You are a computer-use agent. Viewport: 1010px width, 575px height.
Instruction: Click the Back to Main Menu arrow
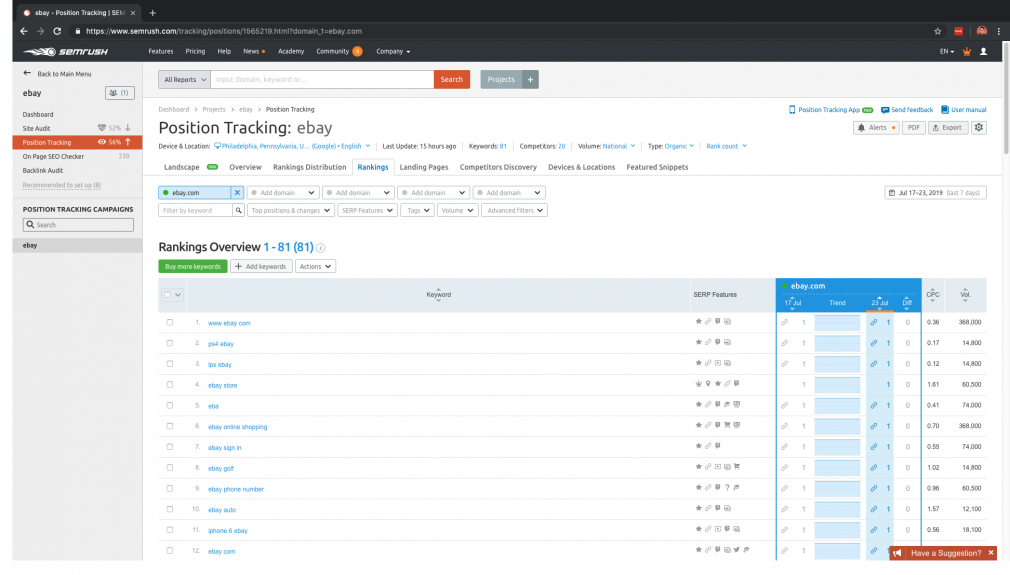point(27,73)
